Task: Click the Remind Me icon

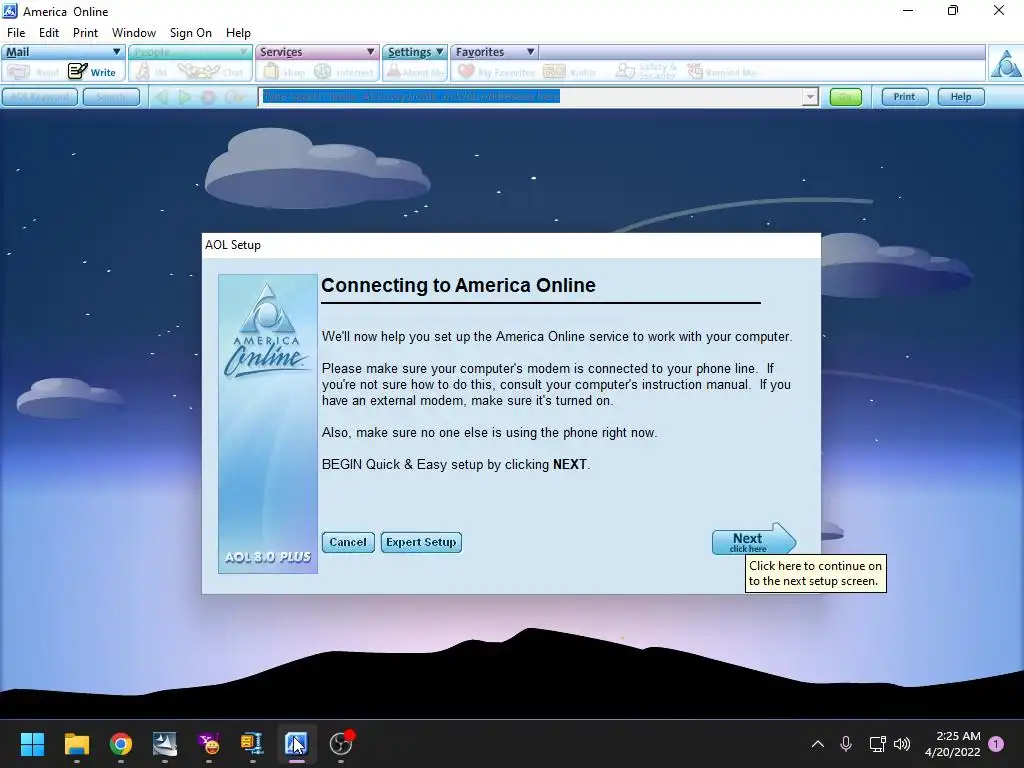Action: (695, 71)
